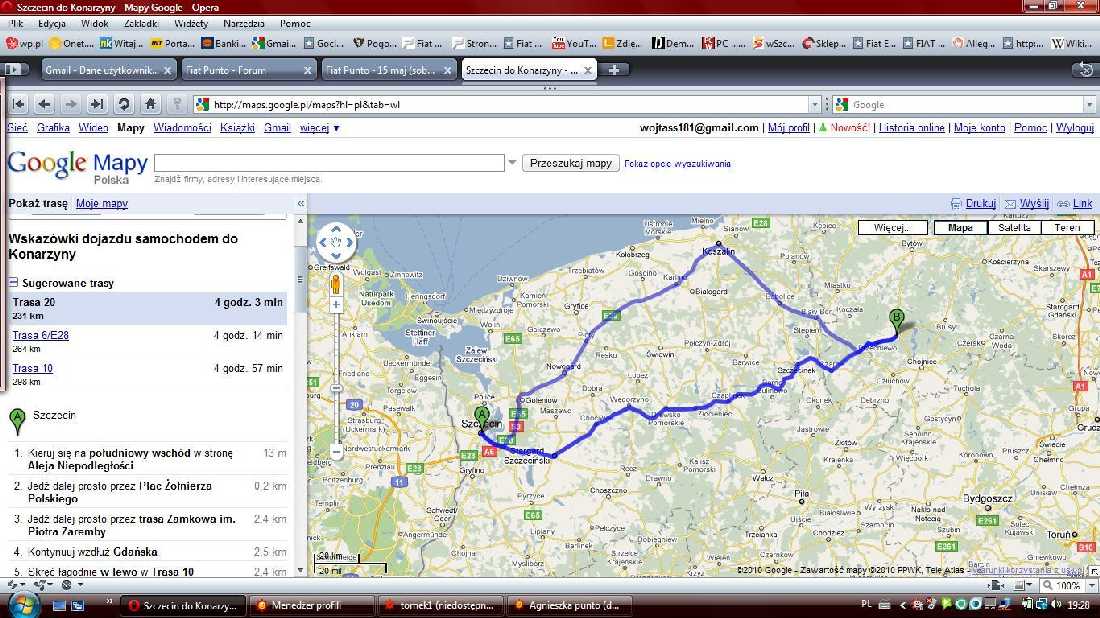Open wp.pl bookmark in bookmarks bar

pyautogui.click(x=24, y=43)
